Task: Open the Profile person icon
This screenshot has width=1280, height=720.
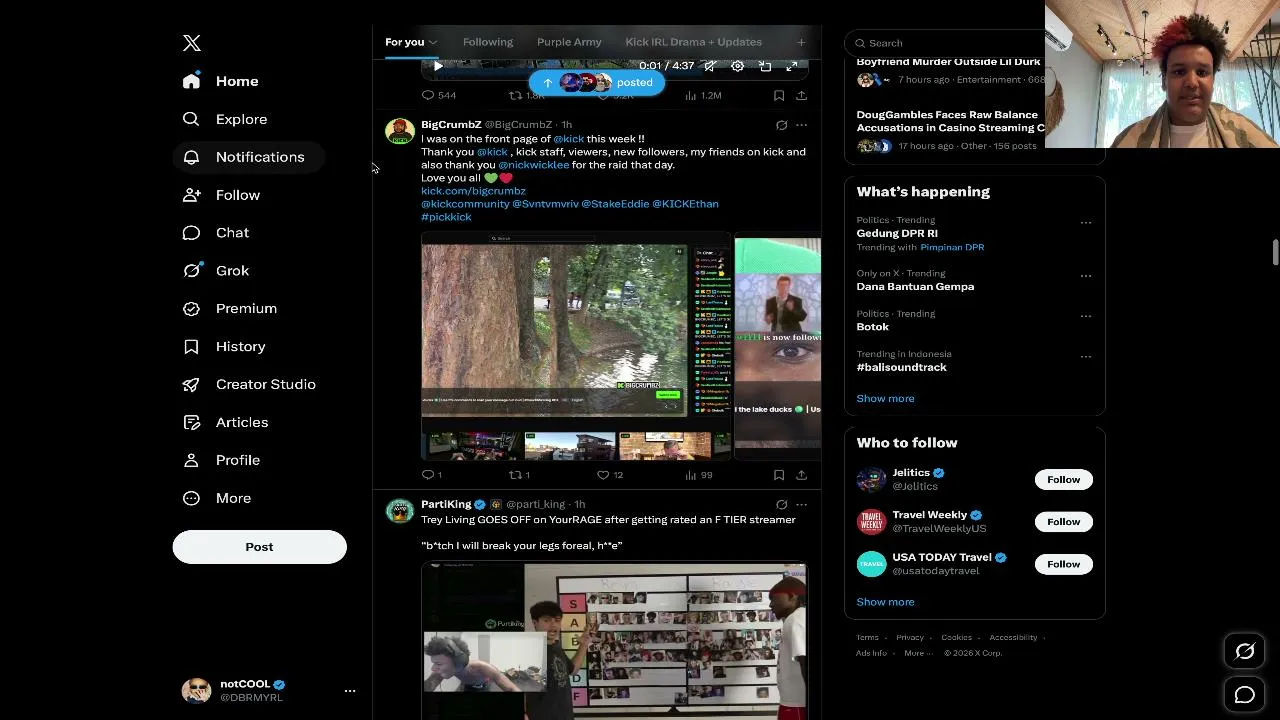Action: coord(191,461)
